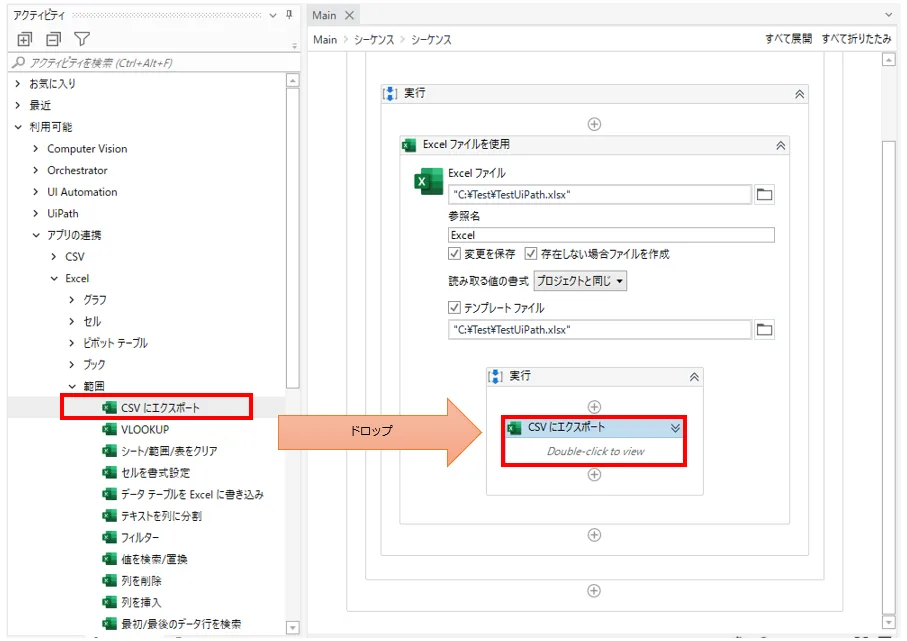Collapse the Excel ファイルを使用 activity
The width and height of the screenshot is (907, 641).
[780, 145]
